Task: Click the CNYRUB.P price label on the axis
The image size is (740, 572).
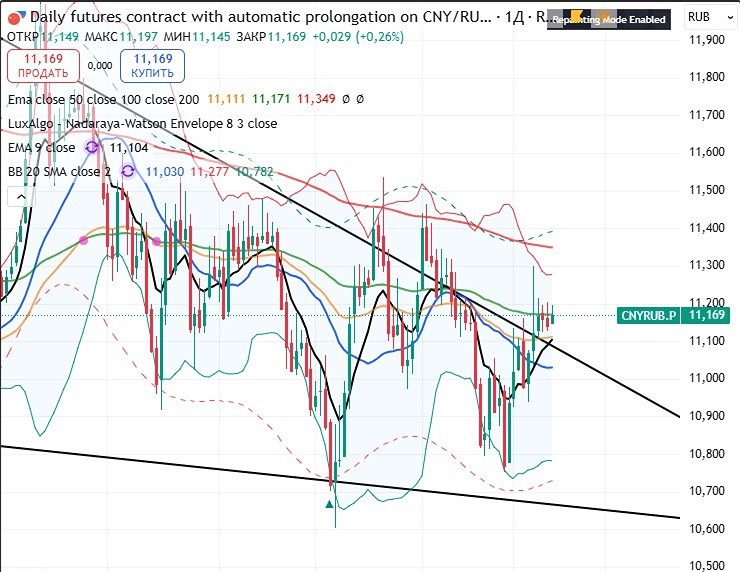Action: point(648,315)
